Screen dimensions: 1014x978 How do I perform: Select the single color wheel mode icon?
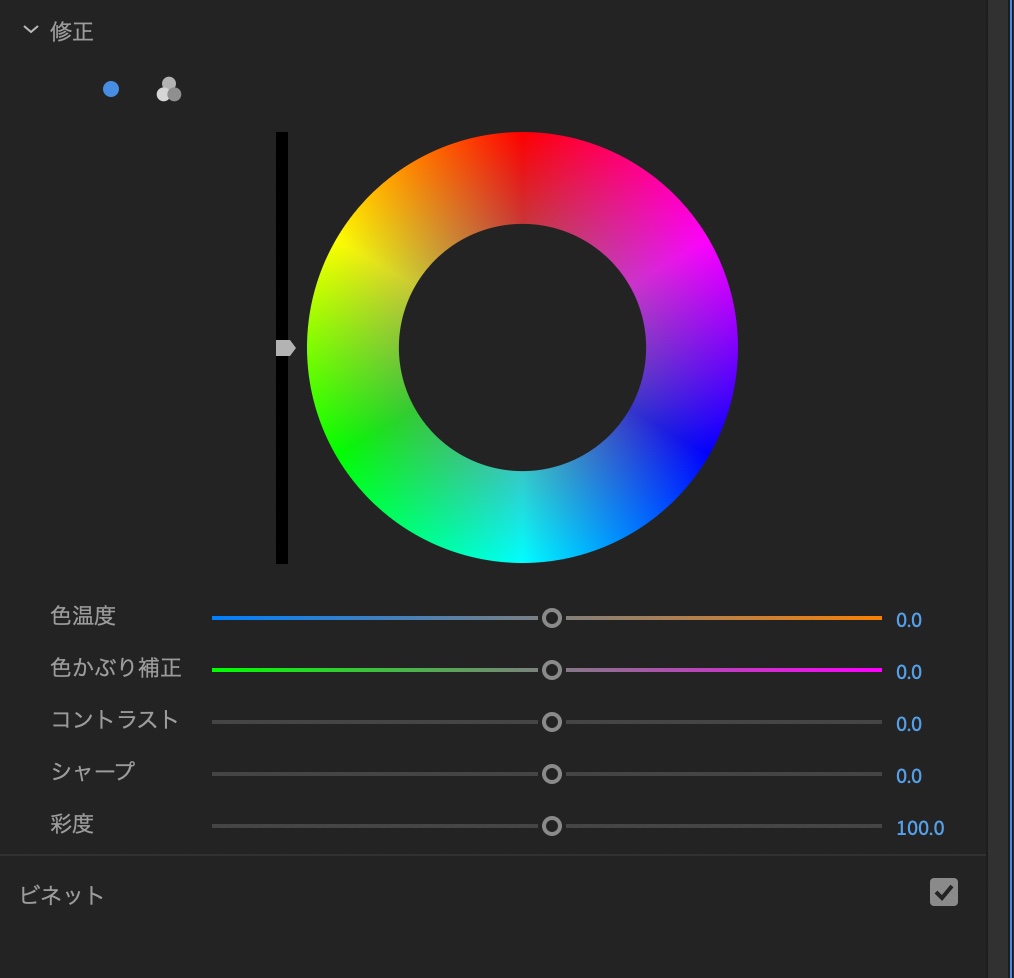(111, 89)
